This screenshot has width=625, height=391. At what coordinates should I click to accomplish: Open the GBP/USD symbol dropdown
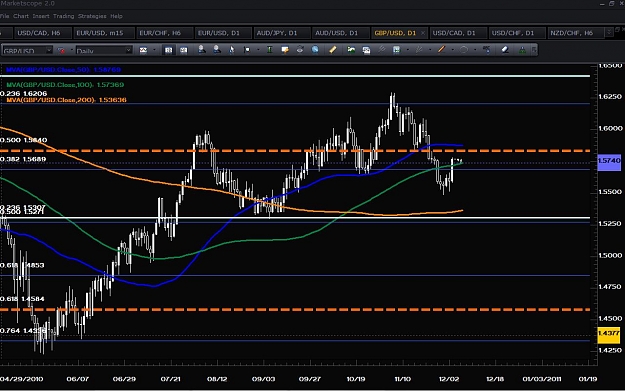click(x=49, y=50)
